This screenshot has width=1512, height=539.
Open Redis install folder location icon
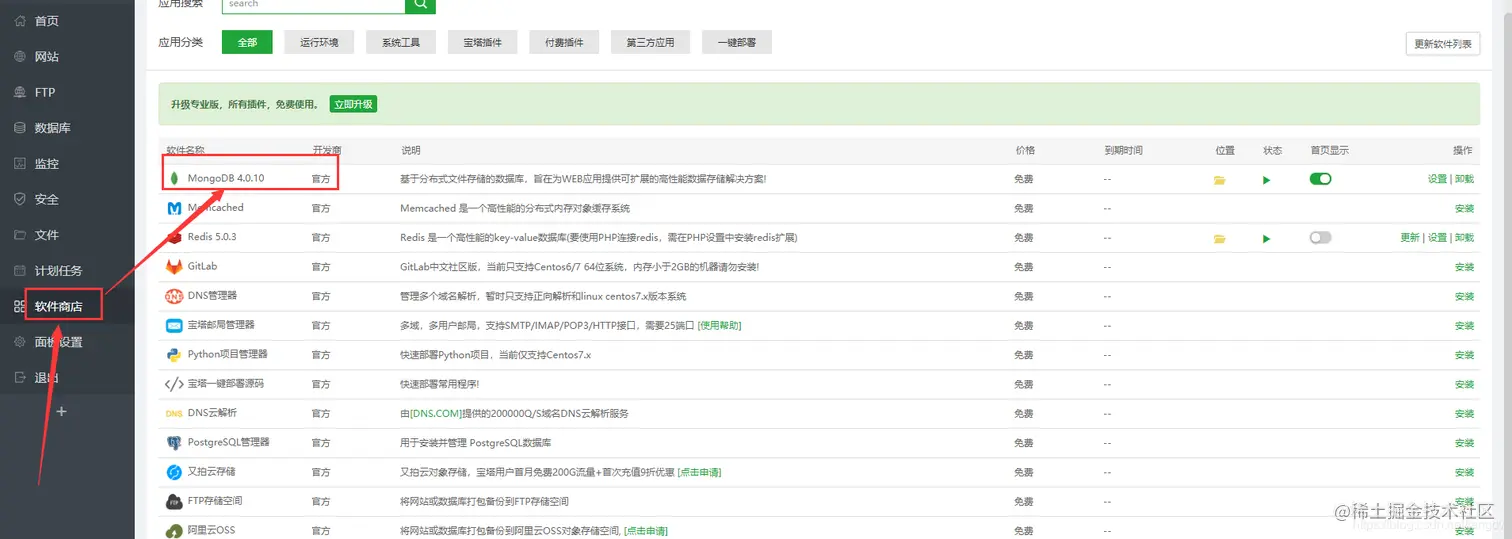[1219, 239]
